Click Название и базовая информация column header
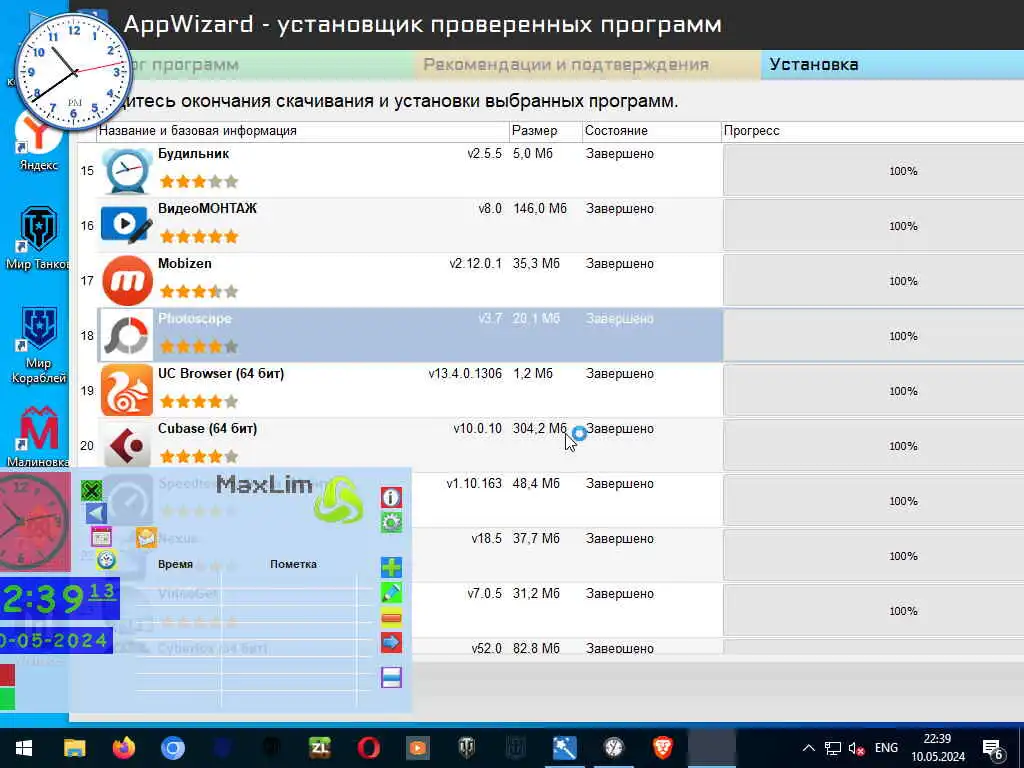This screenshot has width=1024, height=768. 303,131
